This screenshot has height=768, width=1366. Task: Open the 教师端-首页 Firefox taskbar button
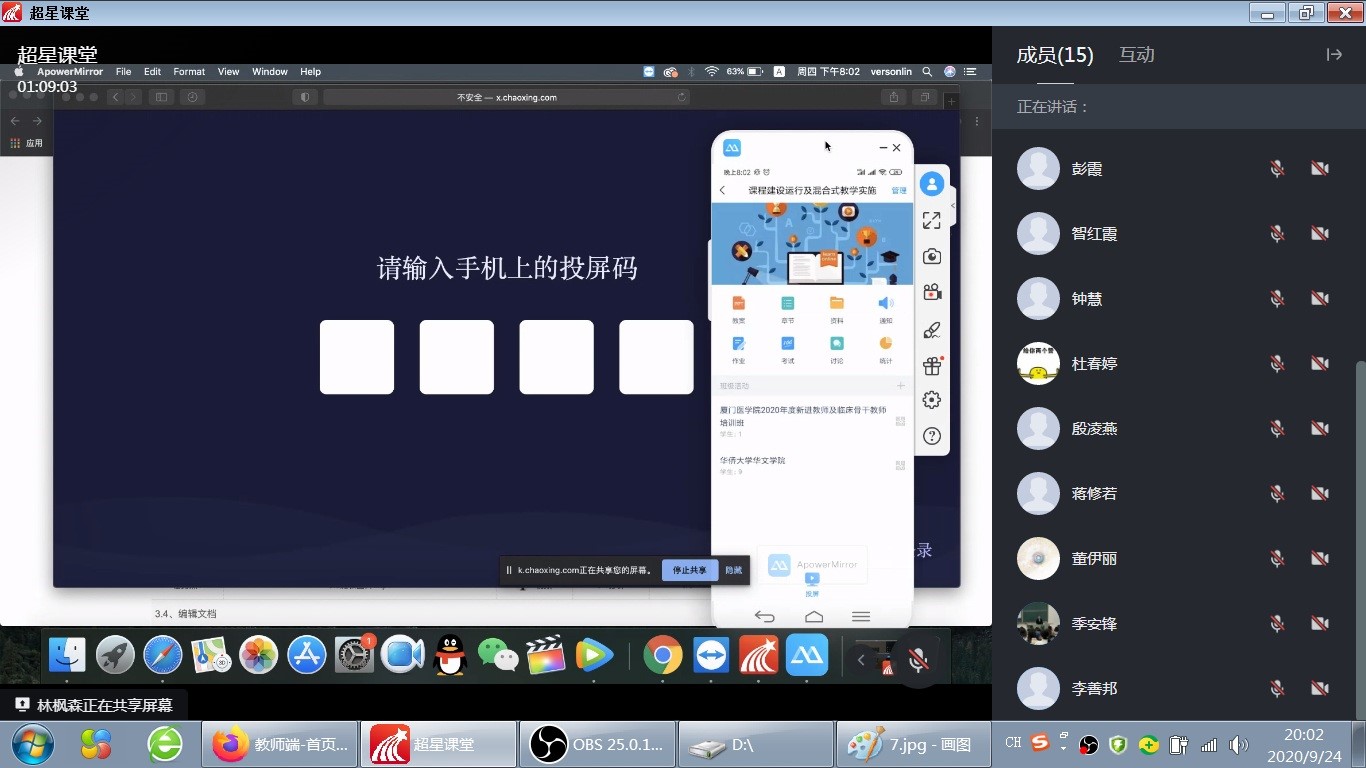click(x=279, y=745)
